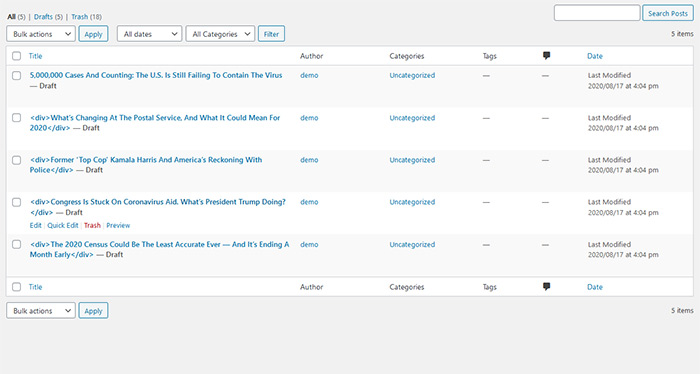
Task: Click the Last Modified date of the 2020 Census post
Action: 623,249
